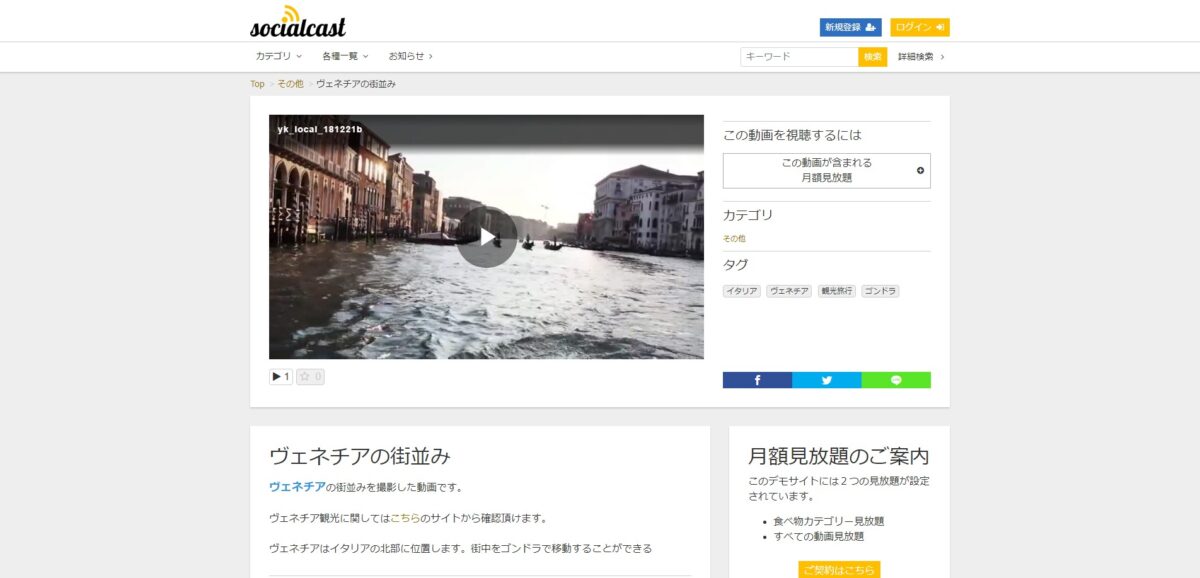Click the 新規登録 sign-up button
1200x578 pixels.
pyautogui.click(x=850, y=27)
